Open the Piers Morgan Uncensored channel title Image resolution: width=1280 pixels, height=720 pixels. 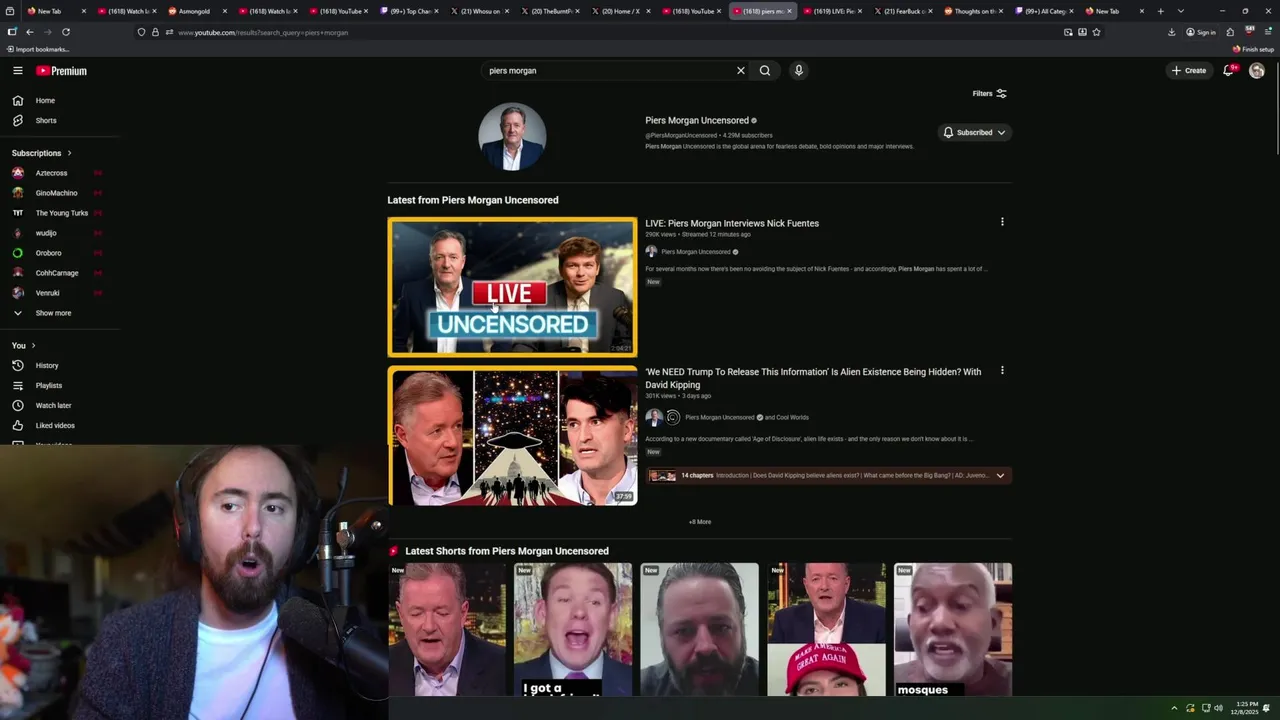(697, 120)
